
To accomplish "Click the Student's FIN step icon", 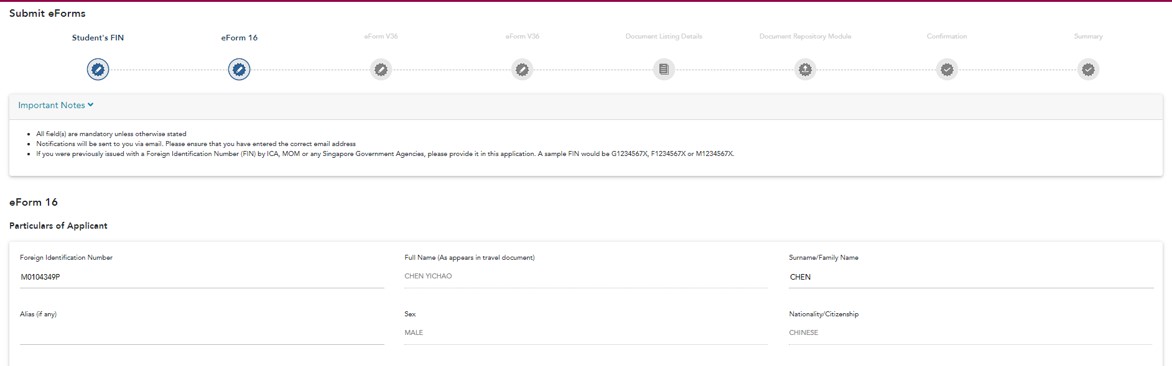I will (98, 70).
